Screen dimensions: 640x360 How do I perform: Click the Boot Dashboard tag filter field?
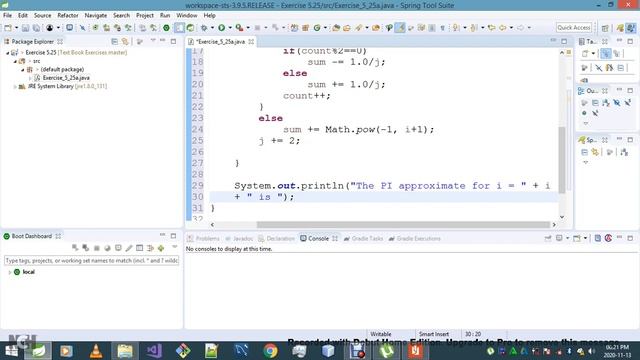coord(91,260)
